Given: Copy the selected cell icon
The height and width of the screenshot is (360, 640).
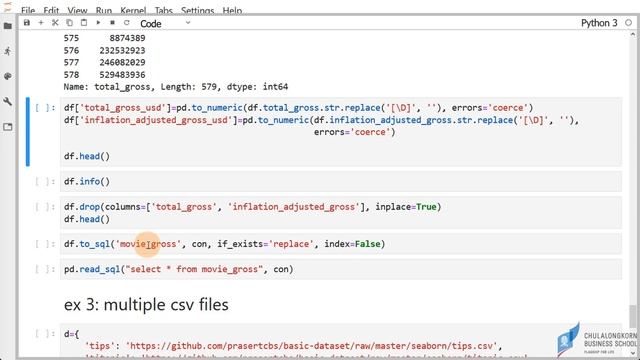Looking at the screenshot, I should 69,23.
